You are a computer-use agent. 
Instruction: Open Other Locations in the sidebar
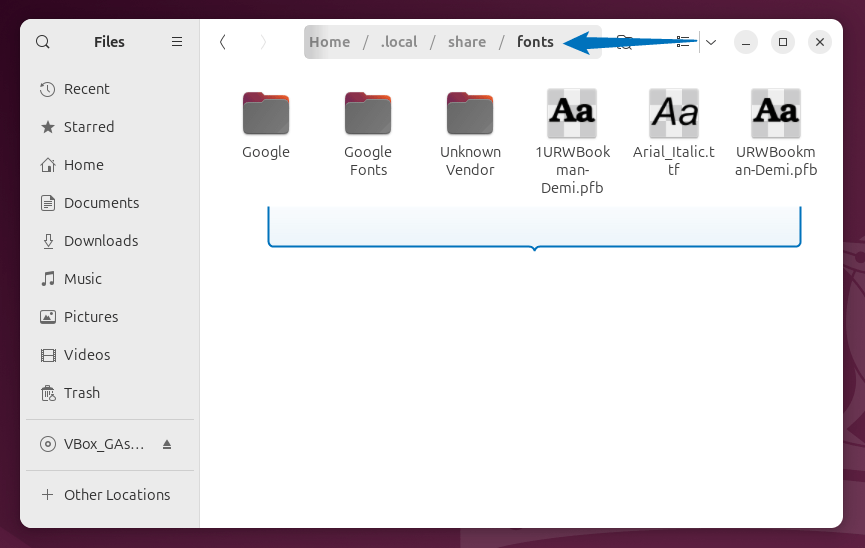pos(110,495)
